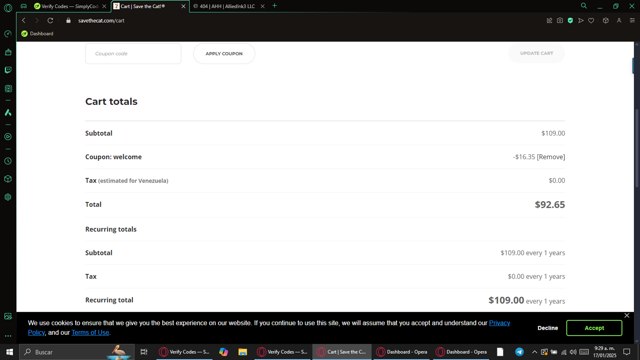640x360 pixels.
Task: Open the snapshot camera tool
Action: [560, 20]
